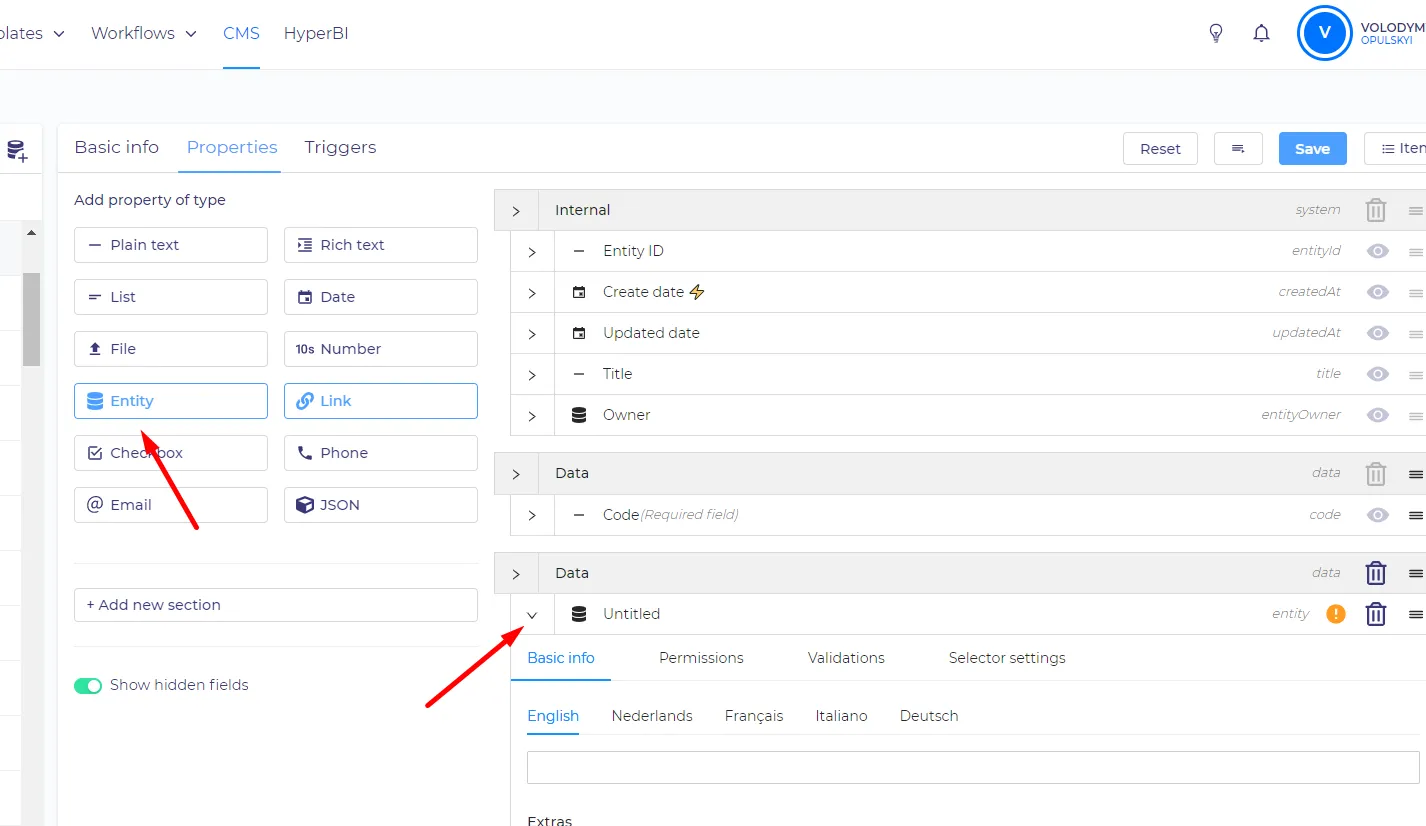Click the add database icon
Screen dimensions: 1426x826
click(x=17, y=151)
